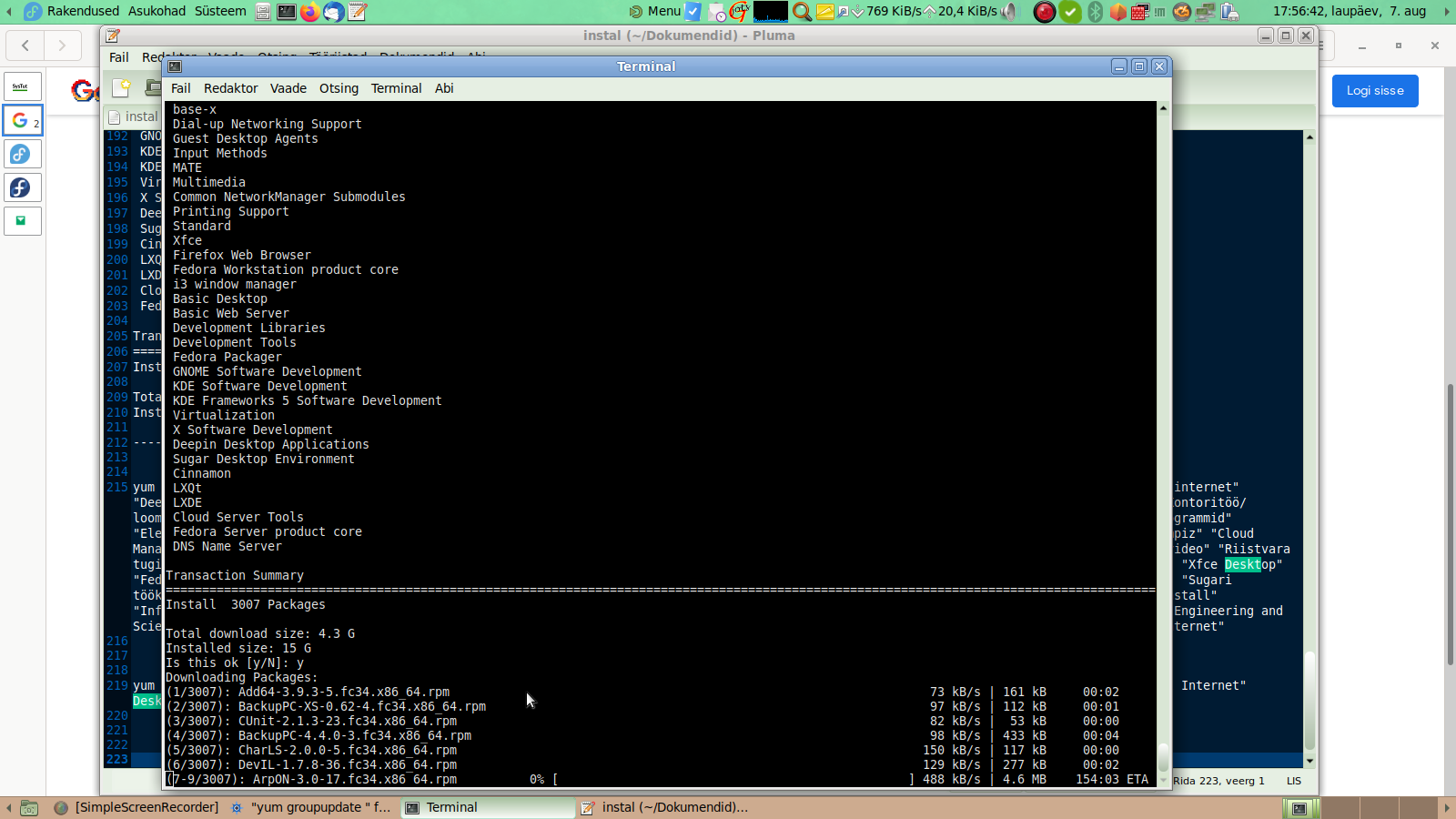Click the LIS input mode indicator in Pluma status bar

(1294, 781)
